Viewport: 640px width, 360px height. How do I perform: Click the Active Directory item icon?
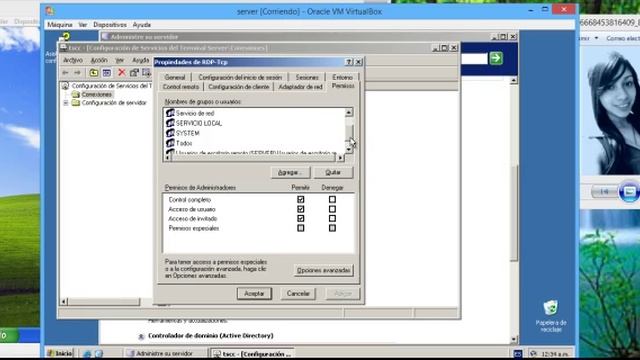[x=141, y=336]
